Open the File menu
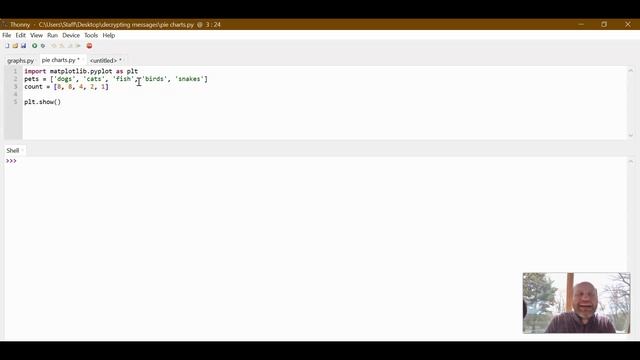This screenshot has width=640, height=360. pos(7,35)
